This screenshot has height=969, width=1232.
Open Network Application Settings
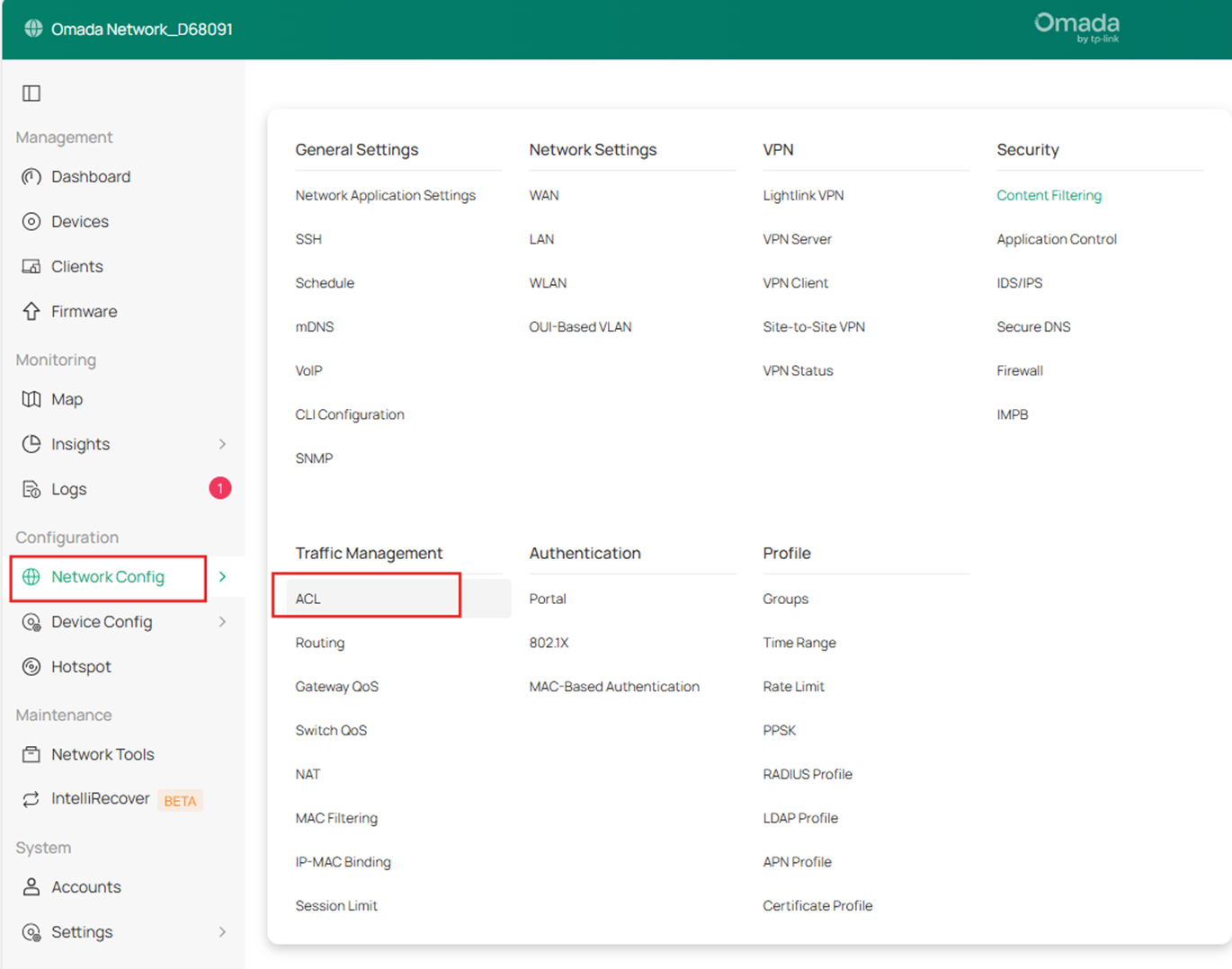[386, 195]
